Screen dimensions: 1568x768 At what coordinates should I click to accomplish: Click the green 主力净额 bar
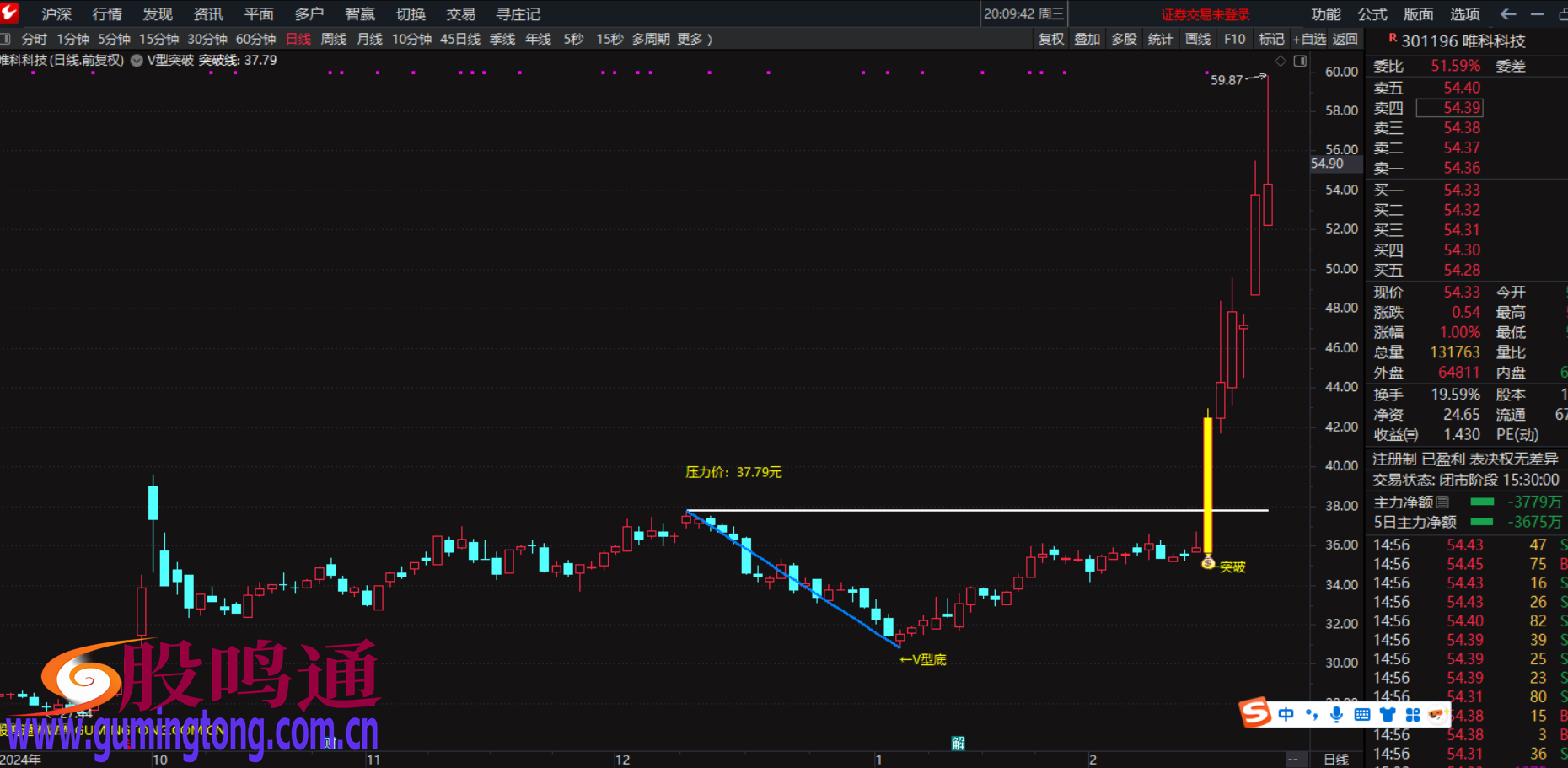click(x=1481, y=502)
